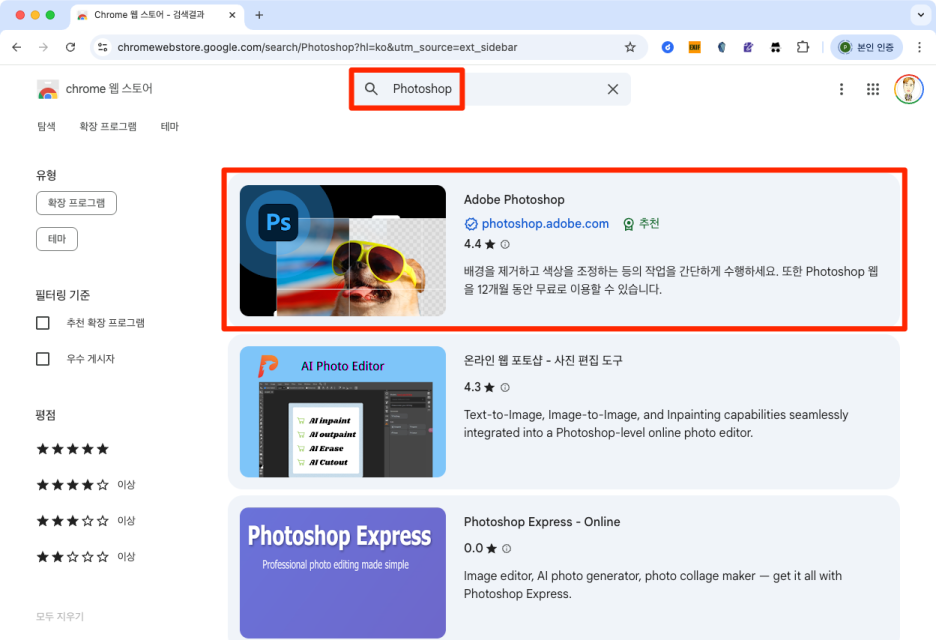Click the chrome 웹 스토어 logo
Image resolution: width=936 pixels, height=640 pixels.
coord(94,89)
